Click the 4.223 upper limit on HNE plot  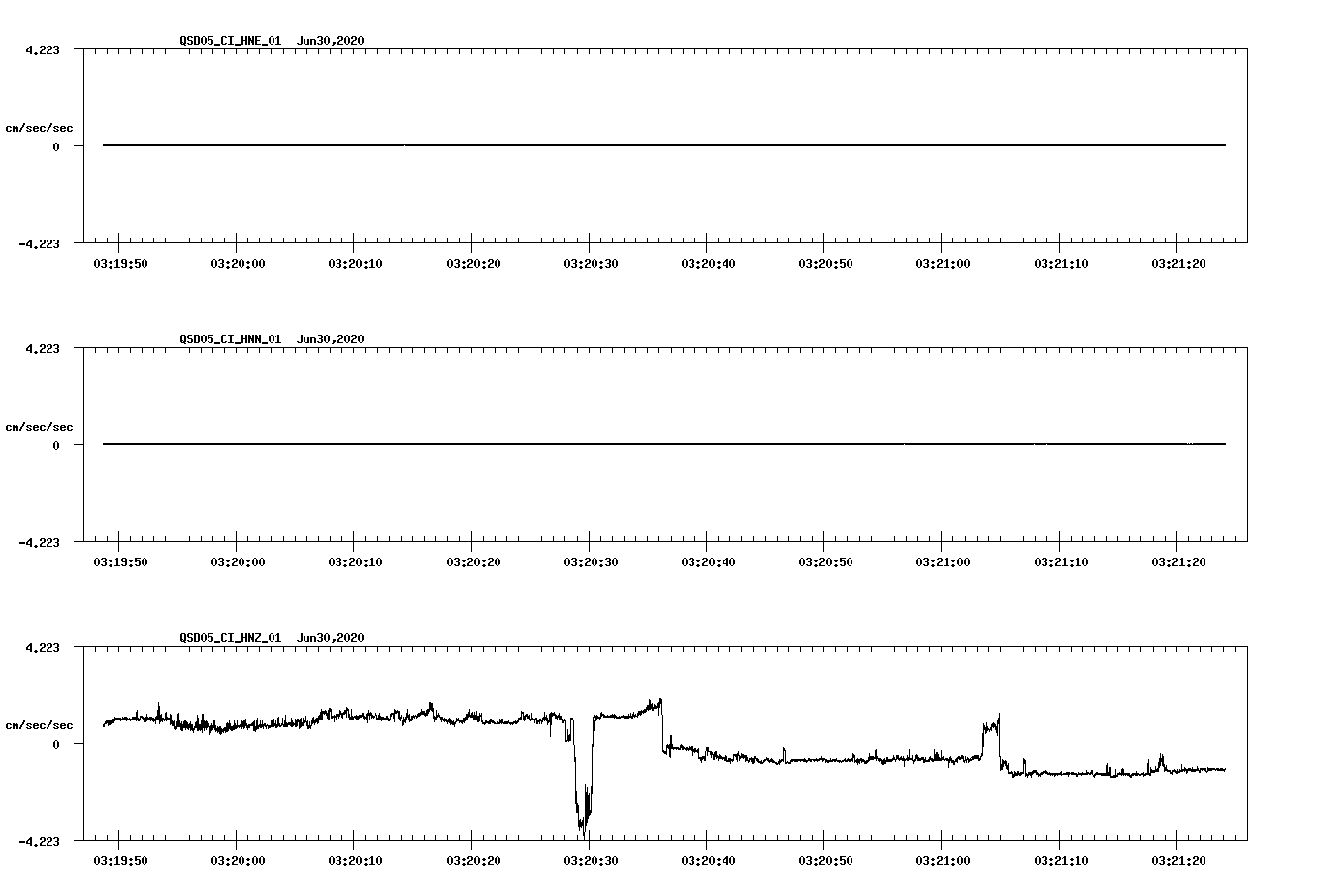click(x=43, y=49)
